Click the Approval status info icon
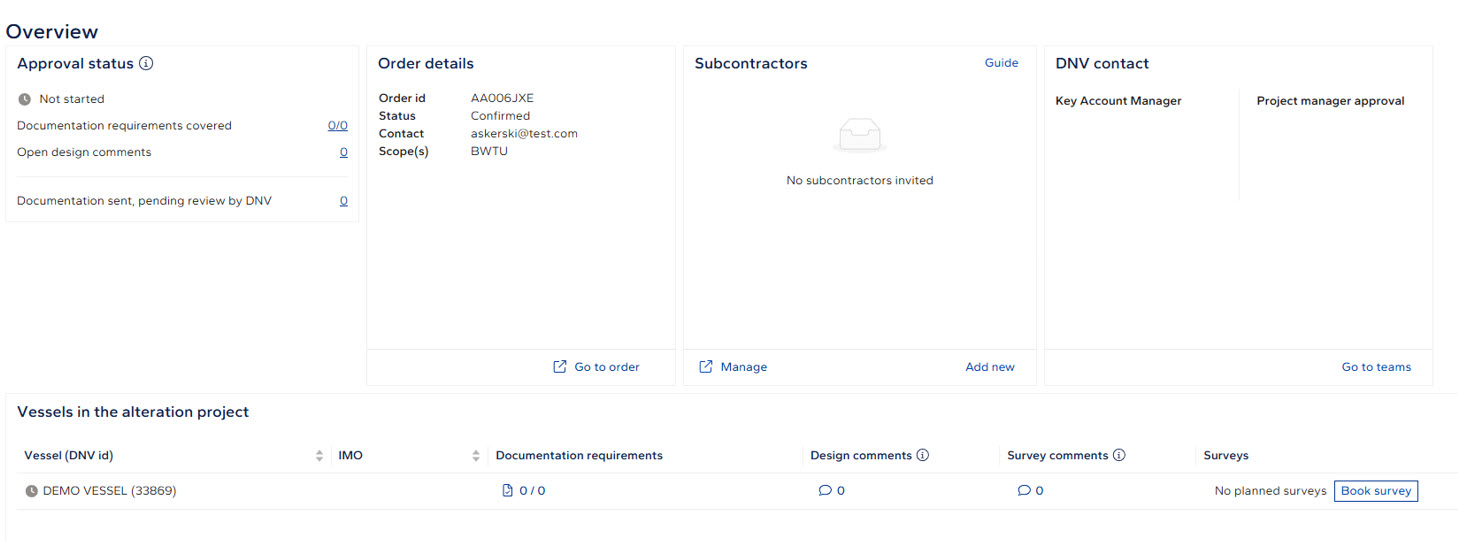The height and width of the screenshot is (542, 1458). (146, 64)
